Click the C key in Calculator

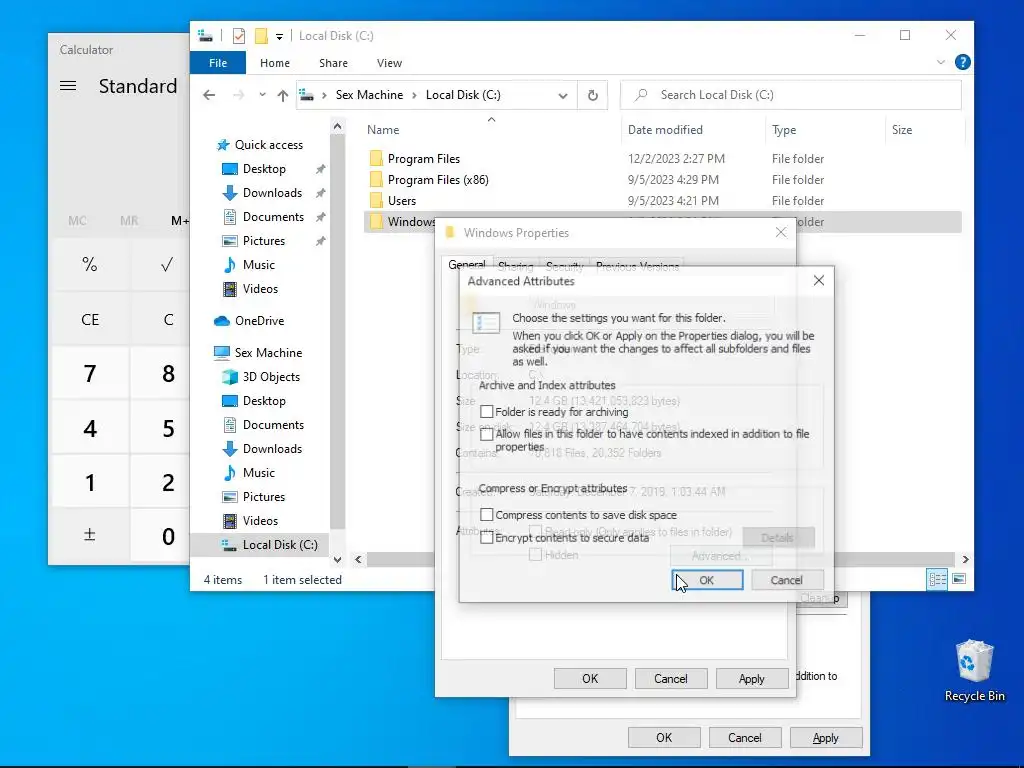(x=168, y=319)
